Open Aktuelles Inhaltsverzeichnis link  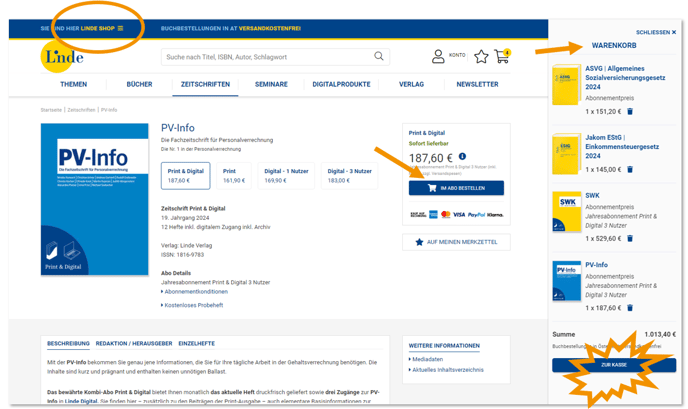point(446,370)
